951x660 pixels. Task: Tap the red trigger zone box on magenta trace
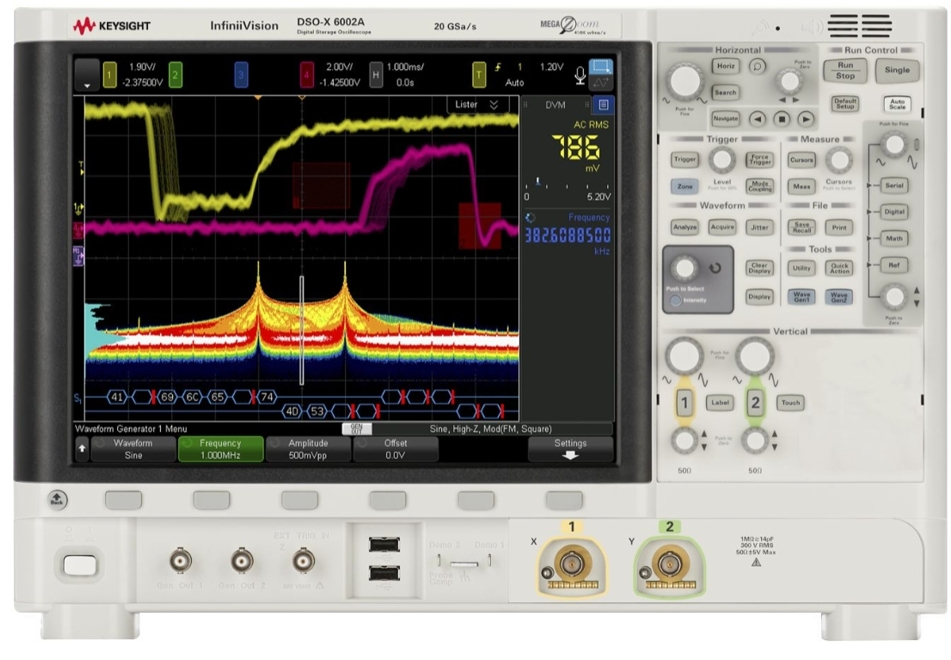coord(479,226)
